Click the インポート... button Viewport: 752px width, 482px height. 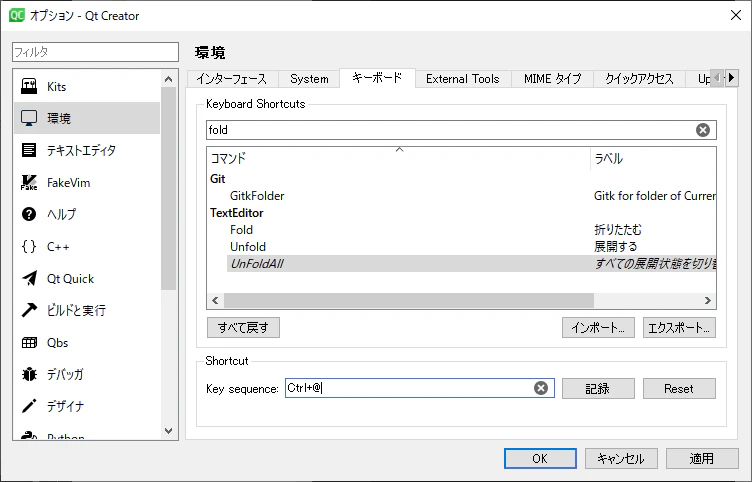[598, 328]
